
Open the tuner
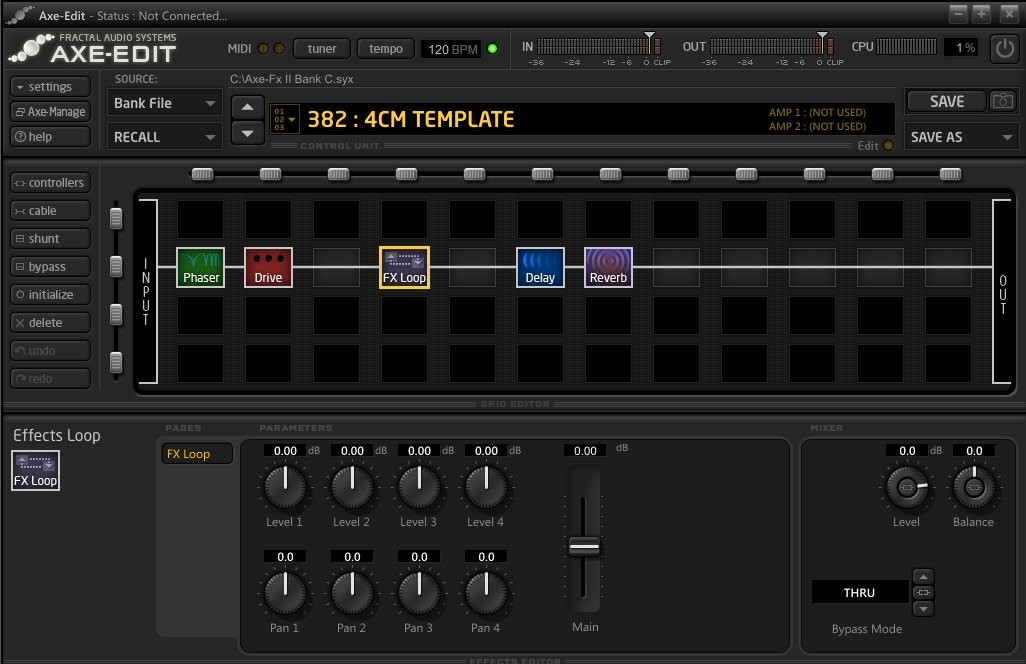(x=321, y=48)
